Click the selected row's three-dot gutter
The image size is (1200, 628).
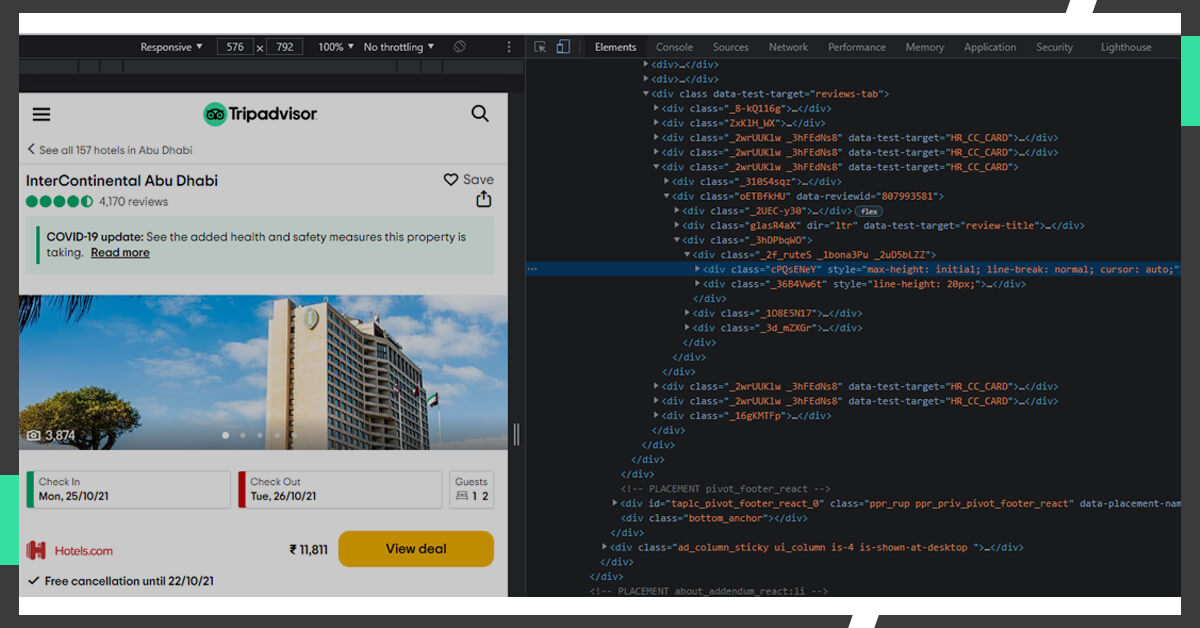[533, 269]
